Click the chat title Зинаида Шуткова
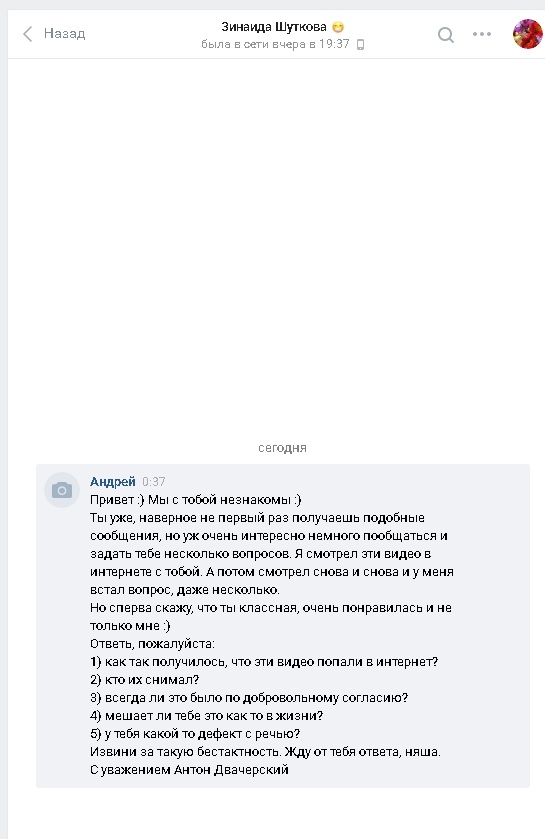545x839 pixels. point(274,26)
